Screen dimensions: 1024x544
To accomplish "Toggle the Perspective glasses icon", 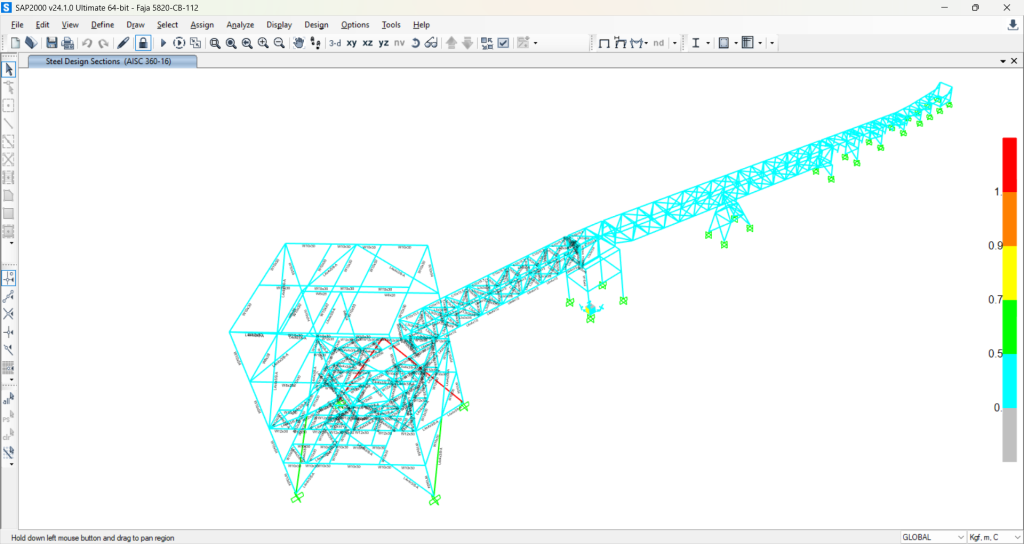I will pyautogui.click(x=431, y=43).
